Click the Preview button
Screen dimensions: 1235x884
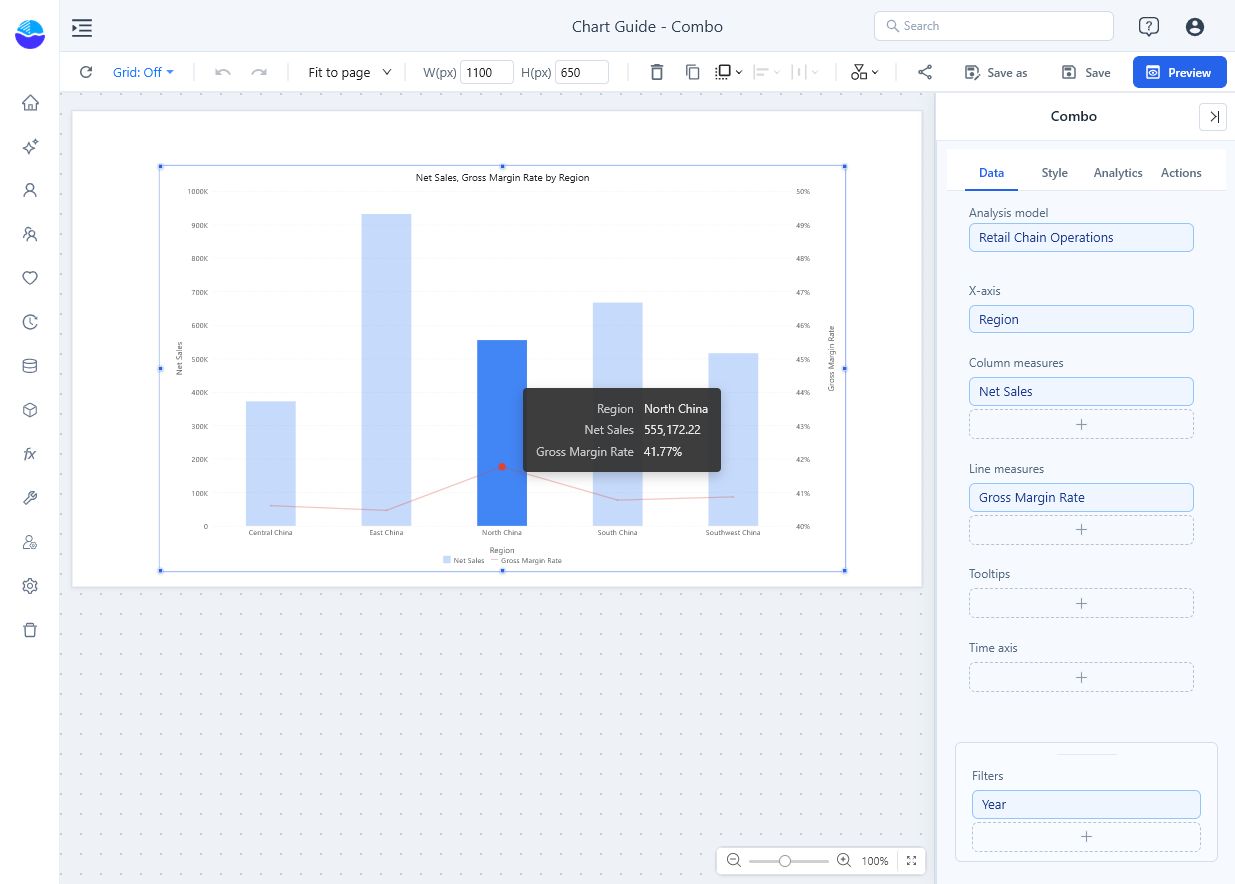[x=1179, y=72]
